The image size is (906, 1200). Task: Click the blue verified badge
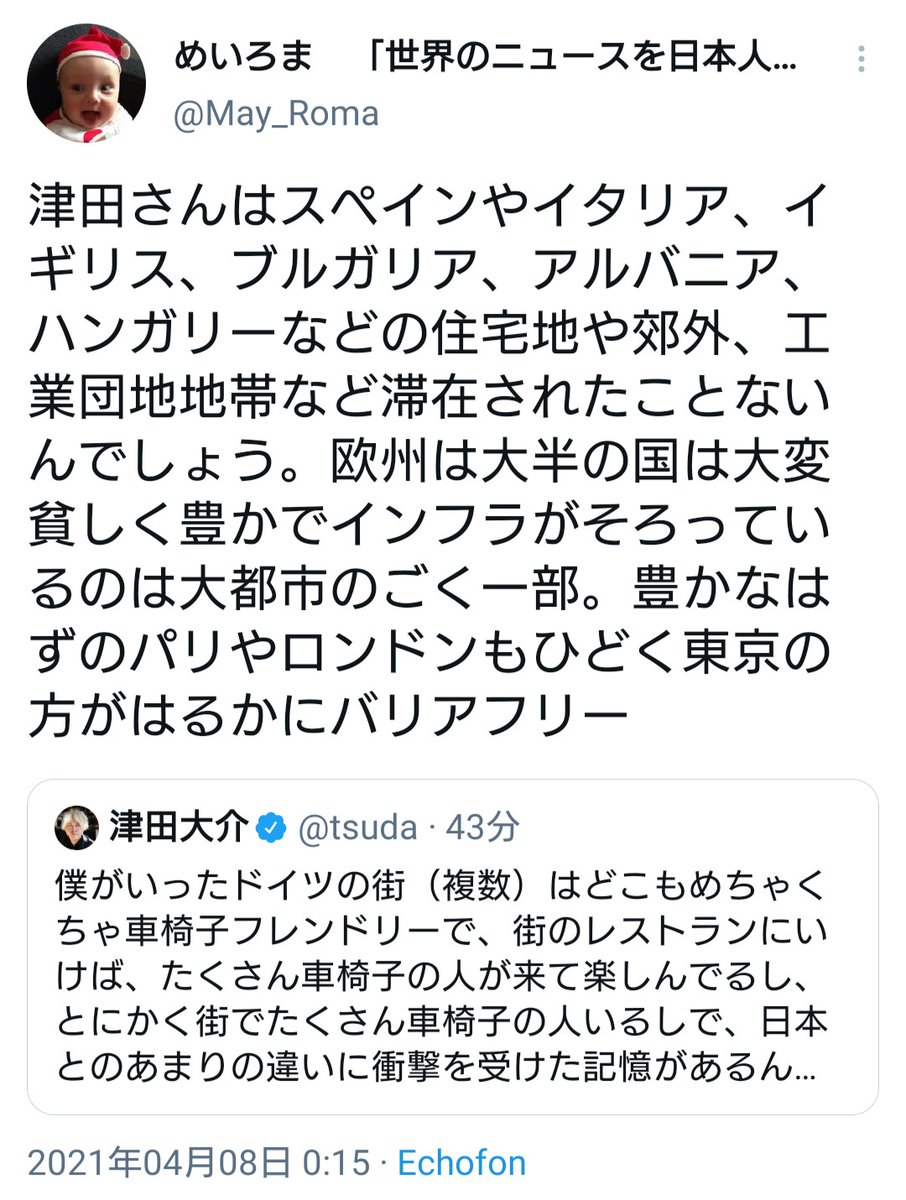click(271, 828)
